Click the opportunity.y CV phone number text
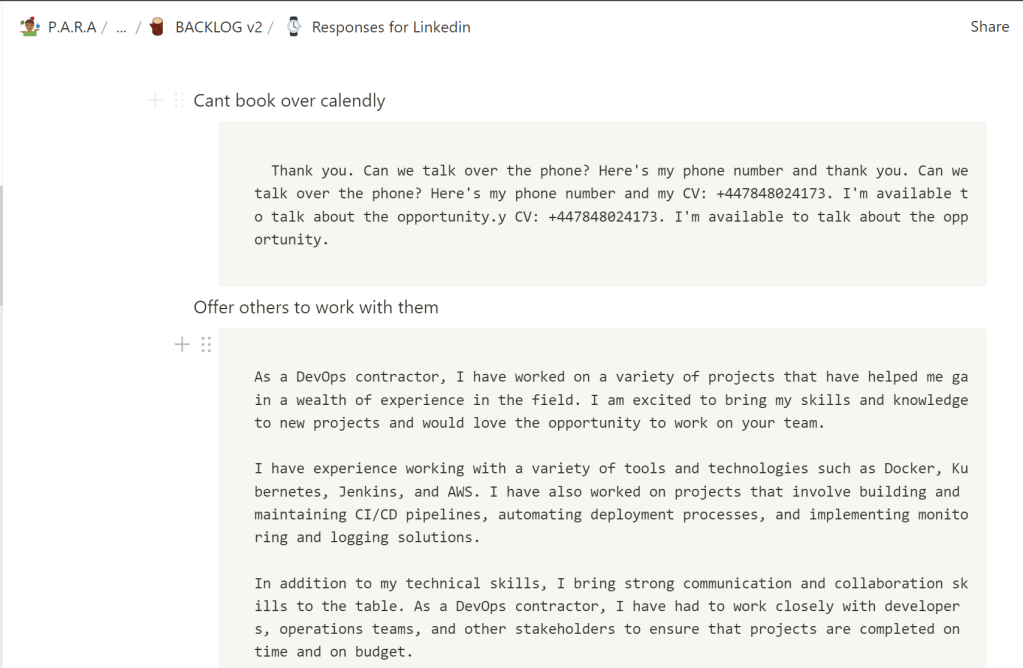The height and width of the screenshot is (668, 1023). 530,217
